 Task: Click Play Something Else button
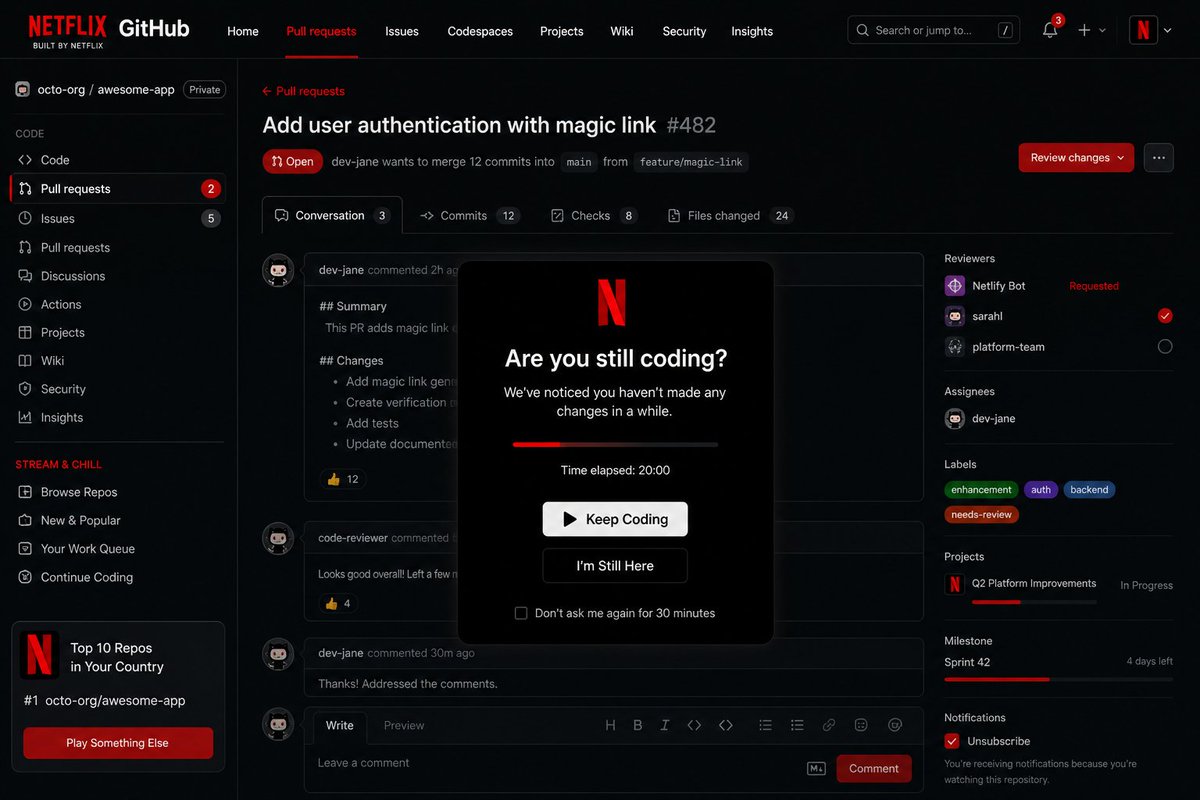point(118,743)
